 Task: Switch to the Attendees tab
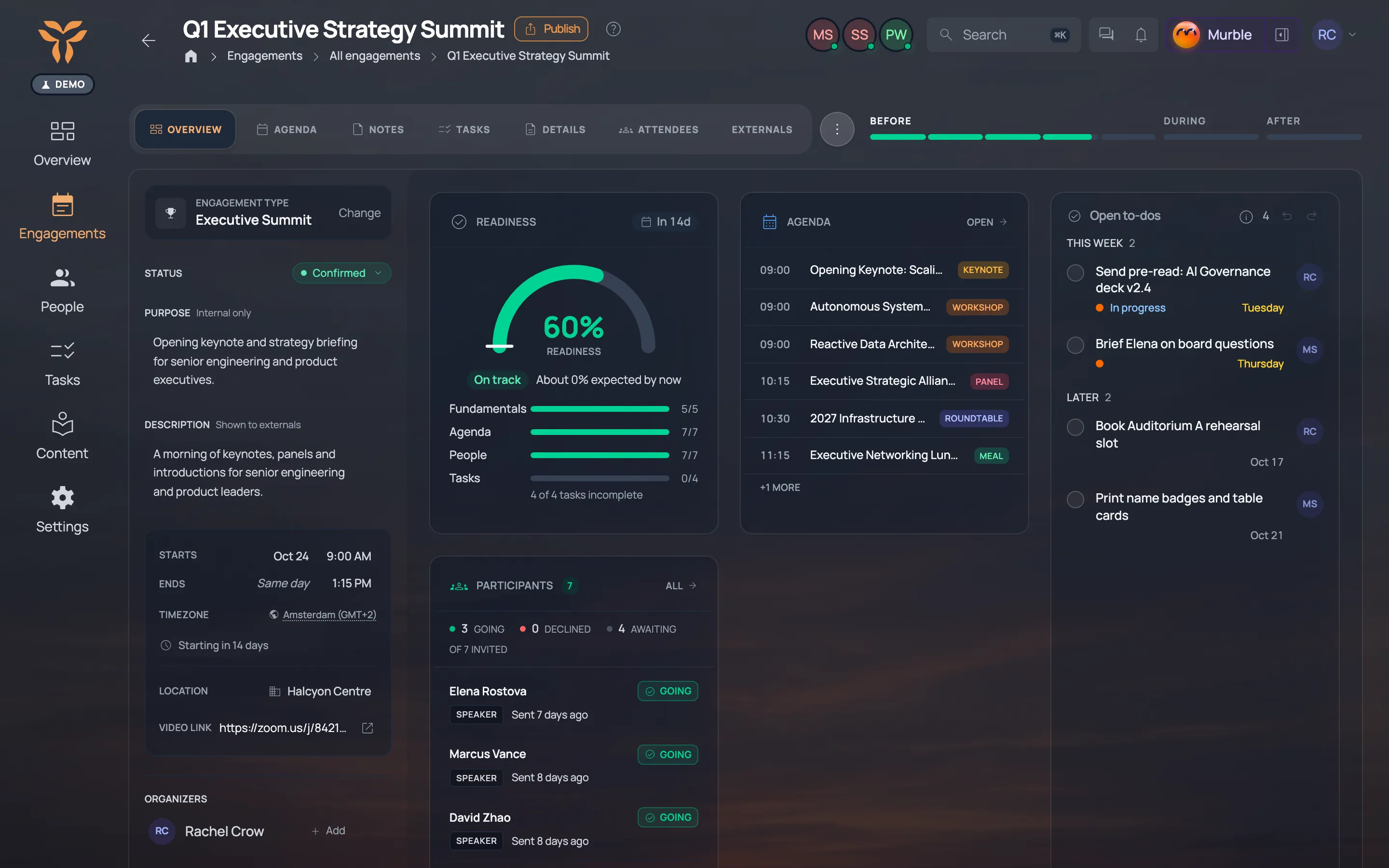tap(658, 129)
